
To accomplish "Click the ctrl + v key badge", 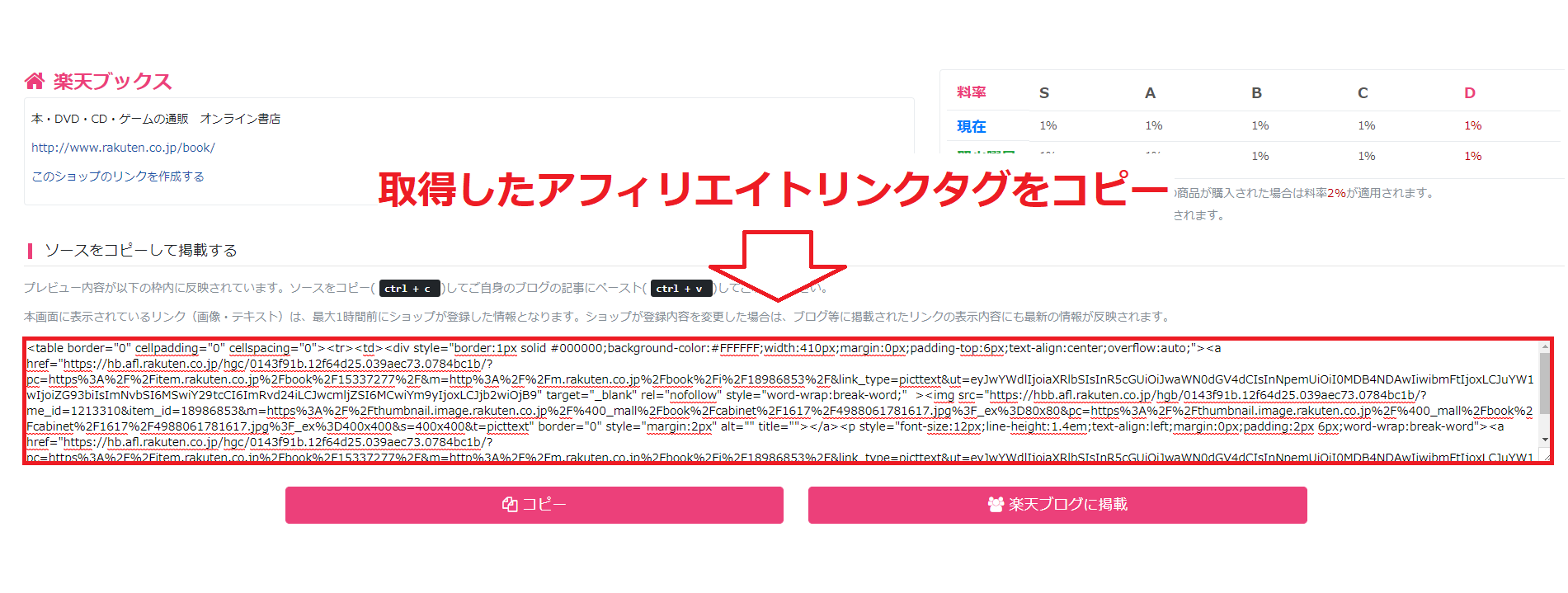I will click(681, 289).
